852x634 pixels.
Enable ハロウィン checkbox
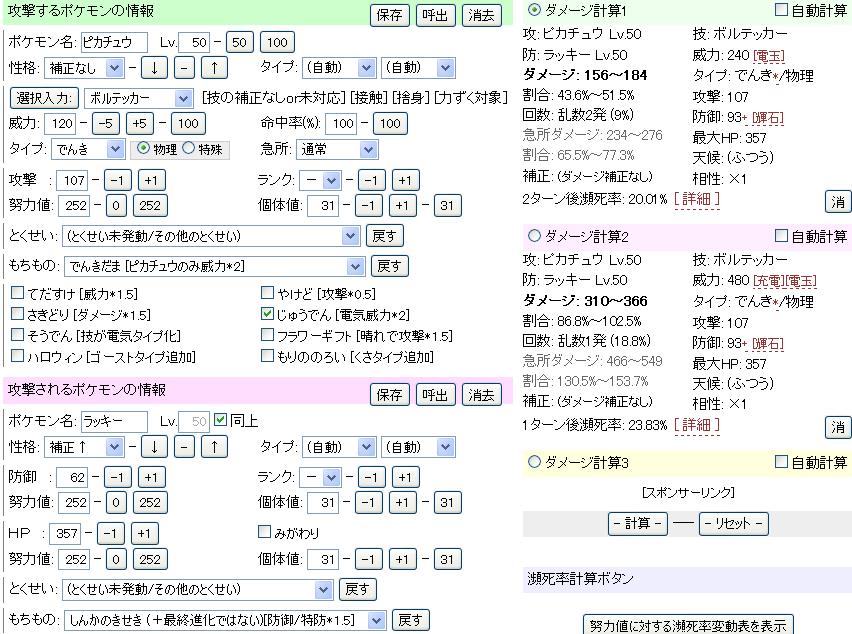pyautogui.click(x=17, y=355)
